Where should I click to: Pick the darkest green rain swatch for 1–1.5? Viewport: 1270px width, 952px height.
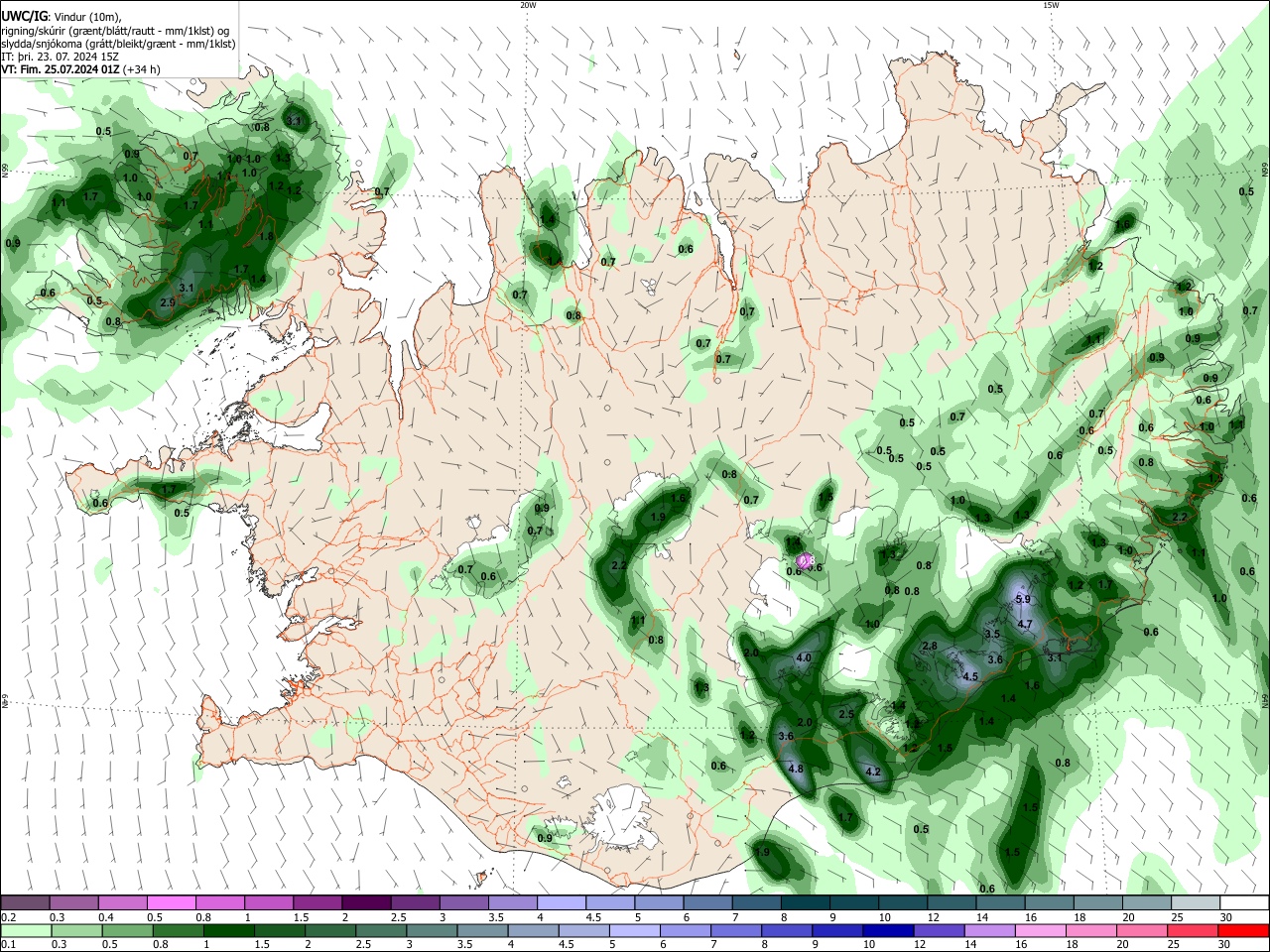pyautogui.click(x=228, y=930)
